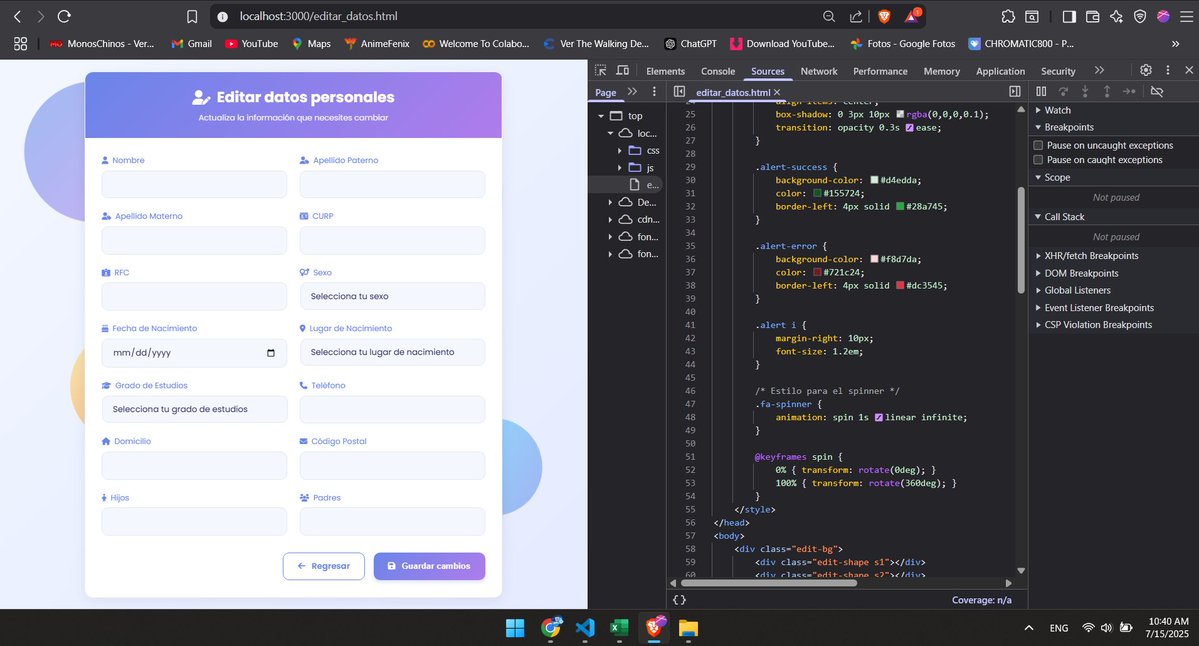
Task: Click step out of function icon
Action: 1106,92
